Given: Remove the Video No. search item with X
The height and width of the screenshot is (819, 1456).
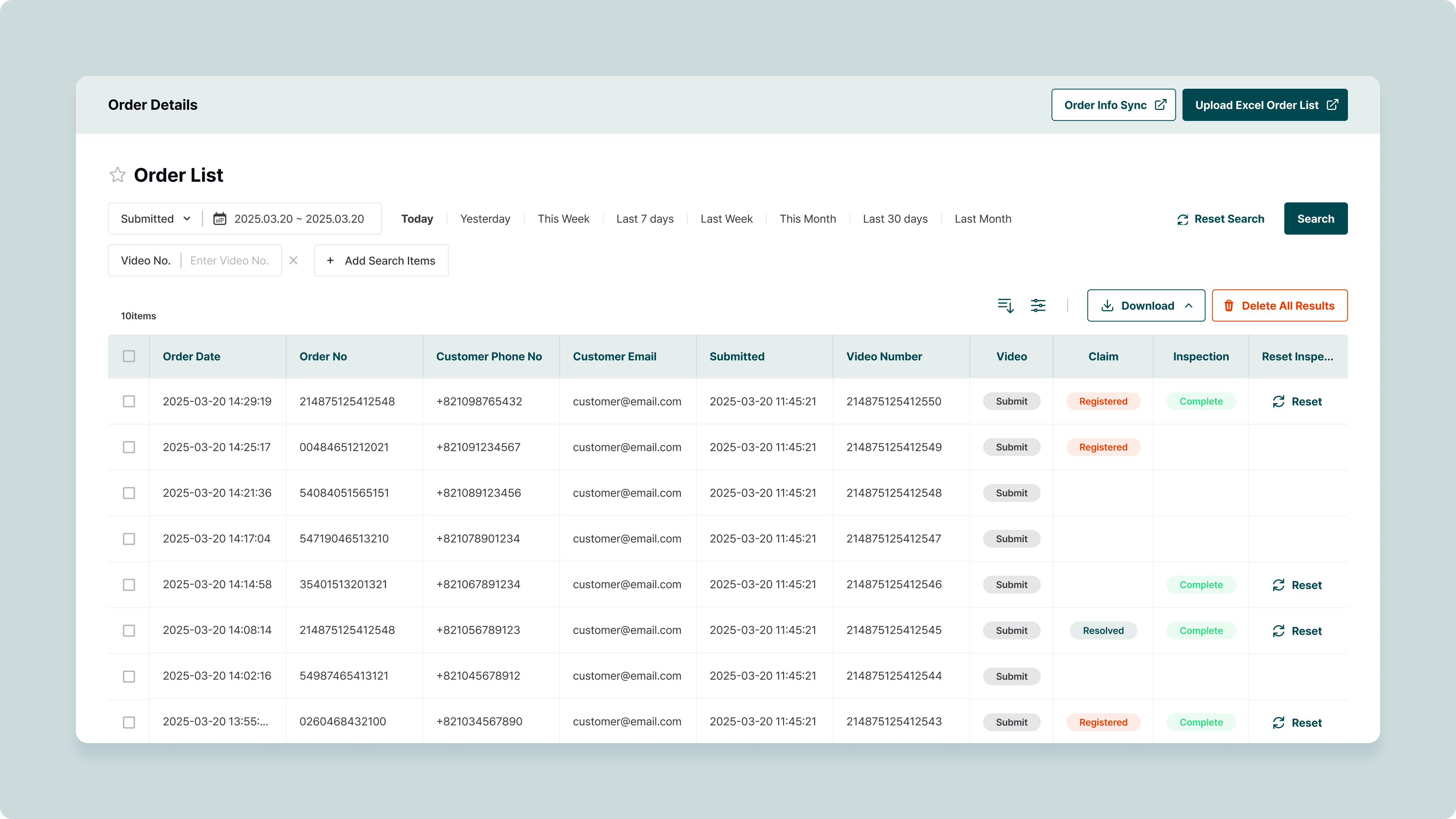Looking at the screenshot, I should (293, 260).
